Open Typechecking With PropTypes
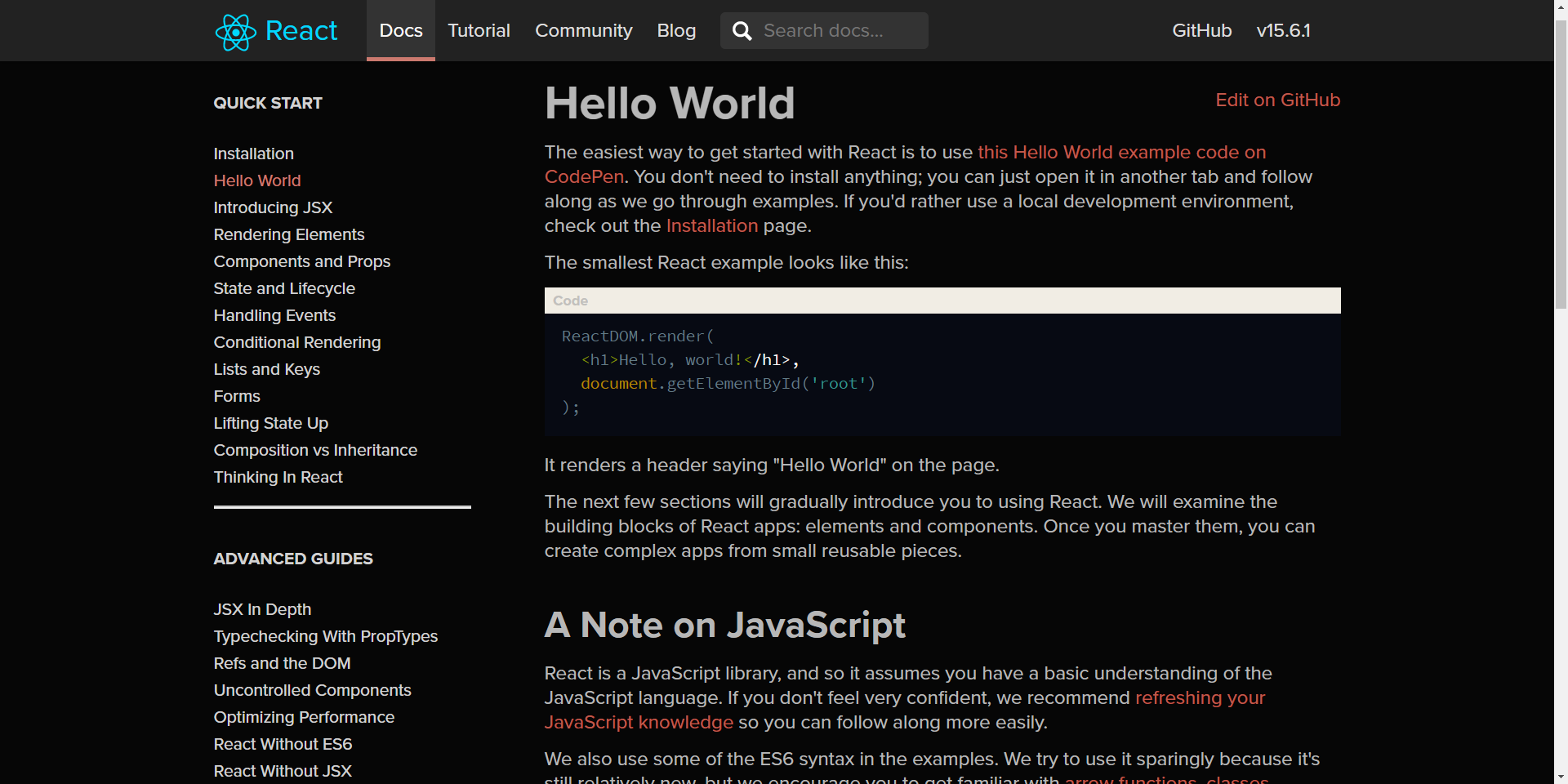1568x784 pixels. click(x=326, y=636)
